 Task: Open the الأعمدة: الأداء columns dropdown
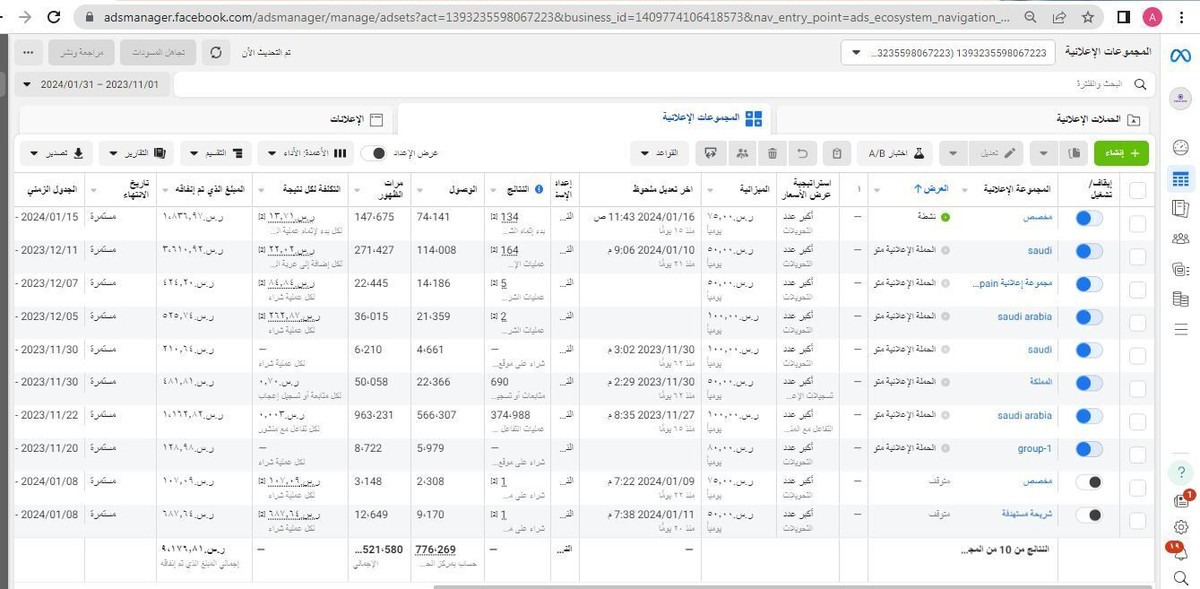(305, 153)
